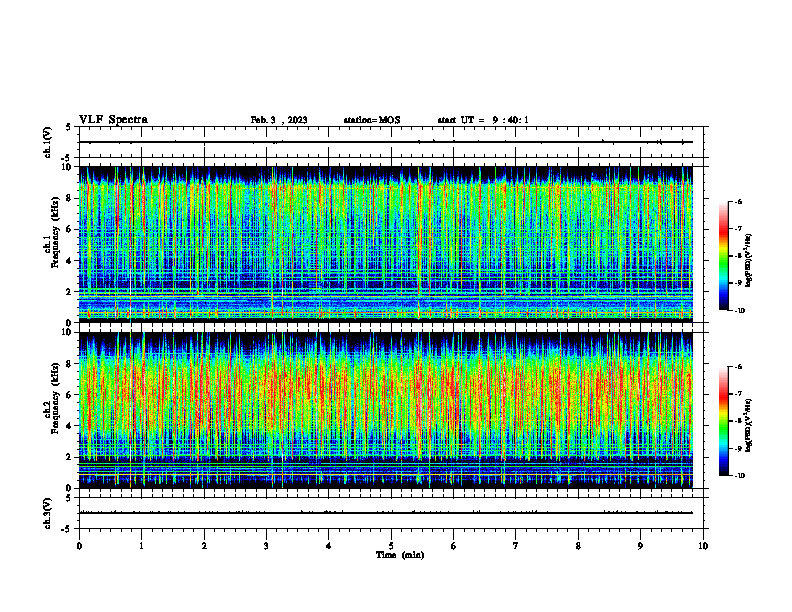The width and height of the screenshot is (792, 612).
Task: Click the "-10" label on ch.2 color bar
Action: click(x=739, y=476)
